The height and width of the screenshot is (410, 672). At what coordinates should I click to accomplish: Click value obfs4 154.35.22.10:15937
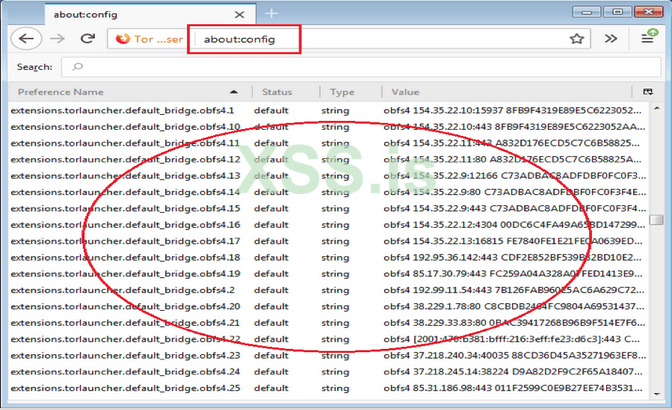point(513,111)
